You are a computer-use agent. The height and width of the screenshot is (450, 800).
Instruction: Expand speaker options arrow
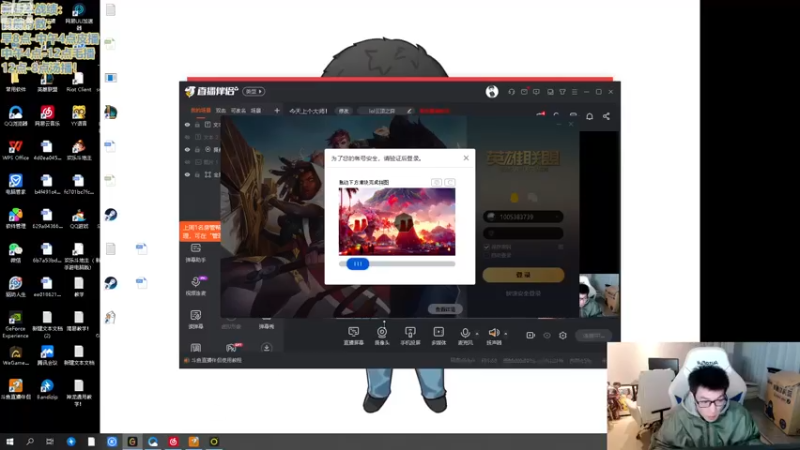(x=506, y=334)
